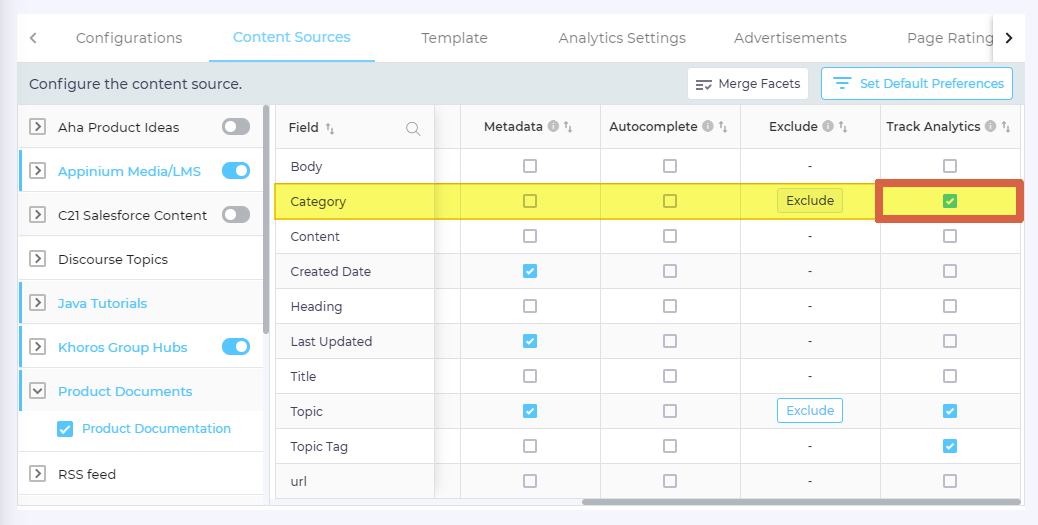Sort by the Exclude column arrows
The image size is (1038, 525).
[843, 127]
